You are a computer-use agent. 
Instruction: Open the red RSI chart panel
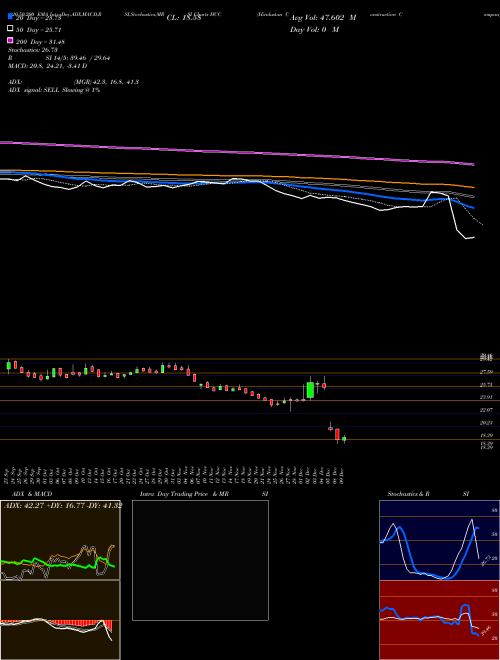[439, 620]
